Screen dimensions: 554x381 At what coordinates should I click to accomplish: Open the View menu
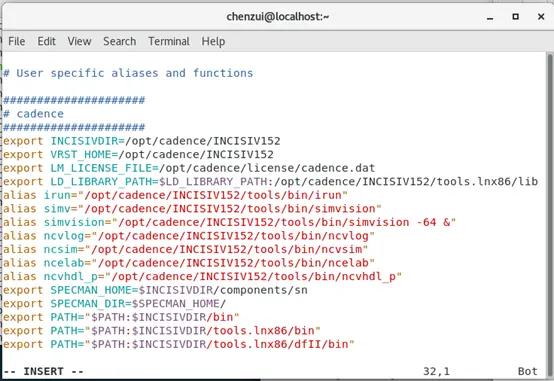pos(79,41)
